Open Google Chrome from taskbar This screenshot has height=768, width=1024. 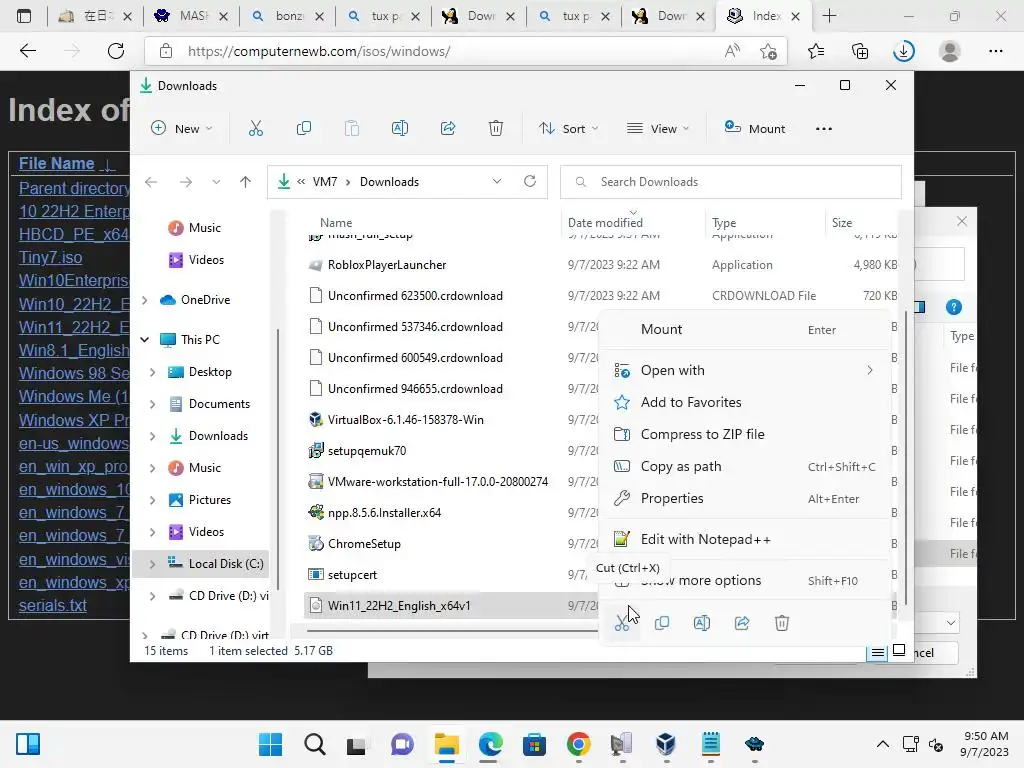[579, 744]
